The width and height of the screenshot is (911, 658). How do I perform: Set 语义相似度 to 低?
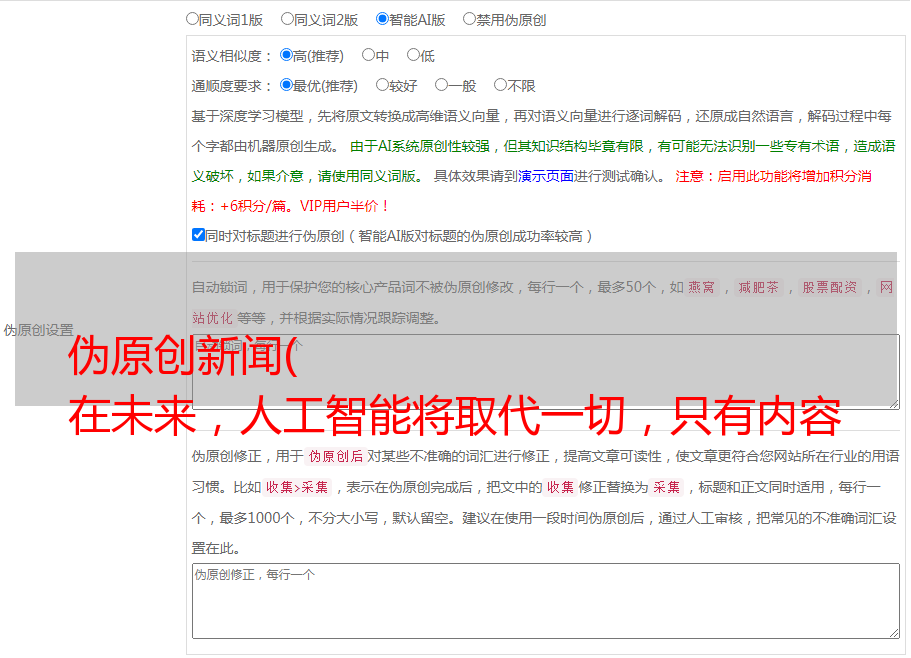pyautogui.click(x=413, y=55)
